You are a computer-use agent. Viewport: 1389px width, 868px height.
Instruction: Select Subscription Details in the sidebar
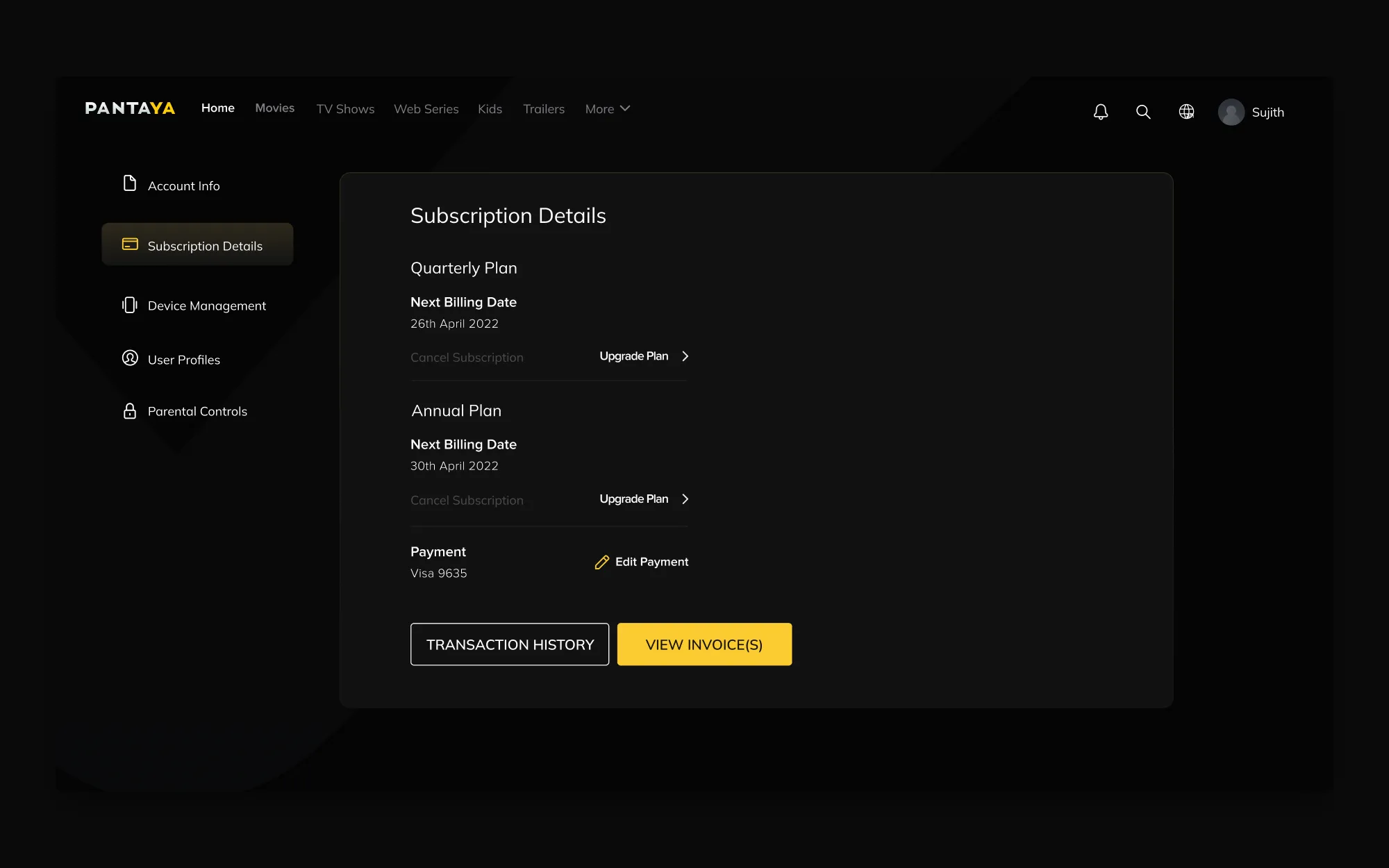(197, 244)
